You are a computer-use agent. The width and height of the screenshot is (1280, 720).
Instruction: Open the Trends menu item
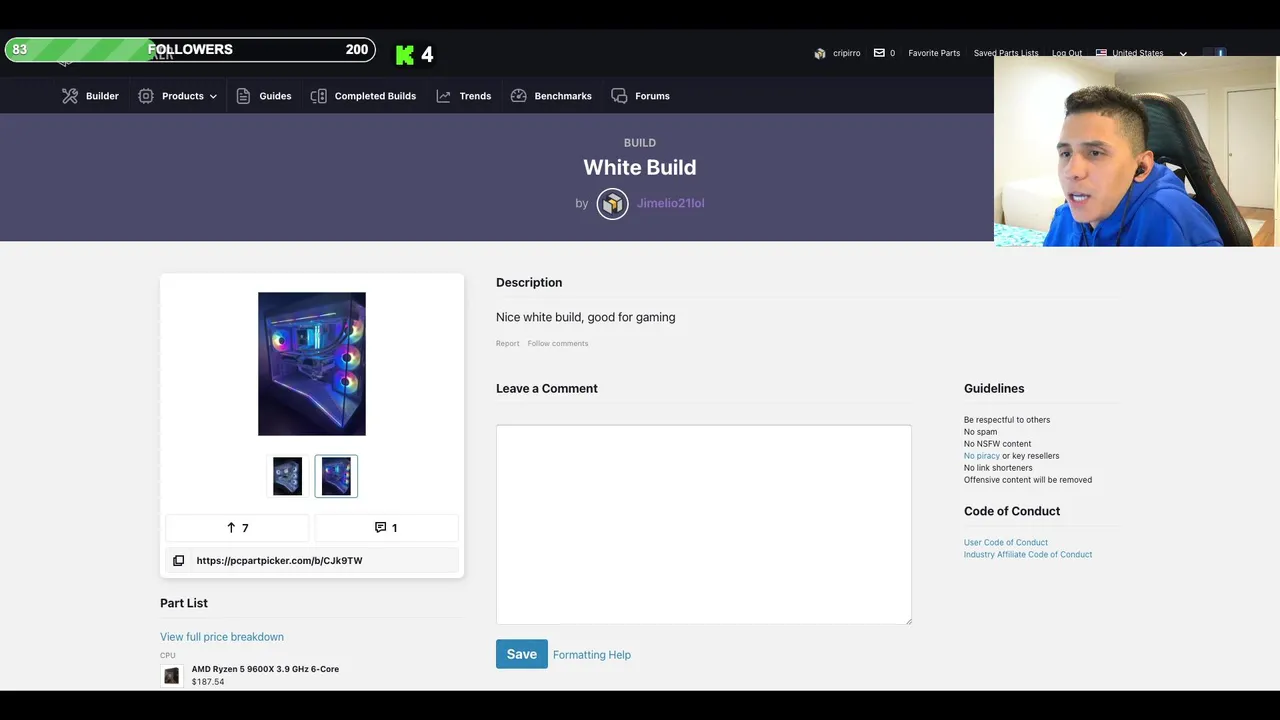pyautogui.click(x=475, y=96)
